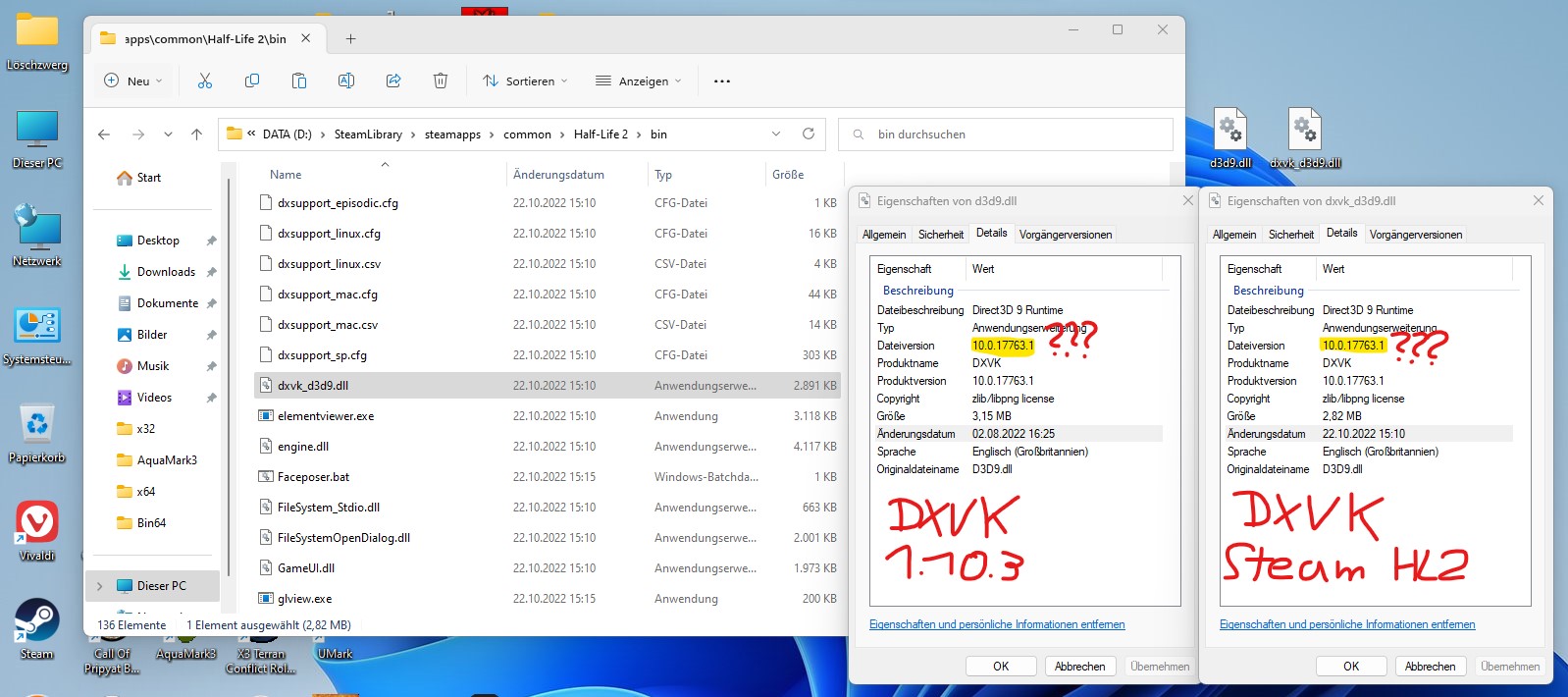
Task: Click the Paste clipboard icon
Action: [299, 80]
